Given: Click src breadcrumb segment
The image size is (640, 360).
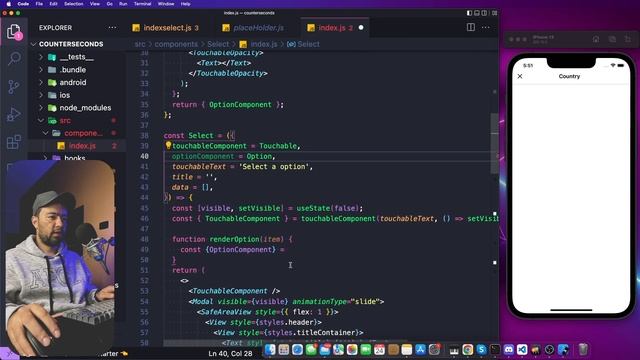Looking at the screenshot, I should 140,44.
